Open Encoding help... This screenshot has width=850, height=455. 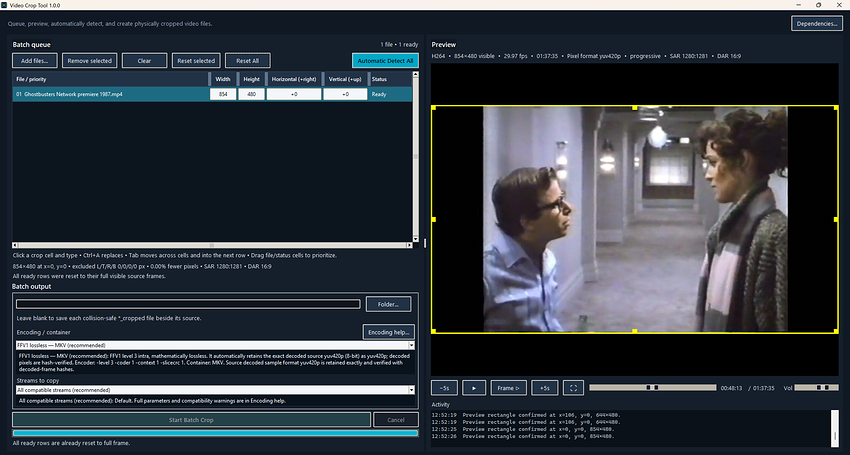click(389, 332)
